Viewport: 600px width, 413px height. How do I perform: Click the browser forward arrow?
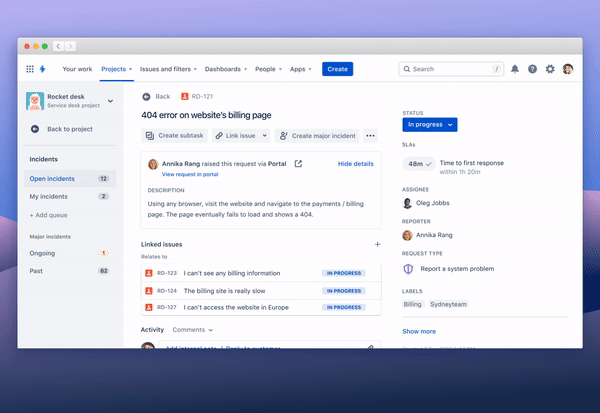point(70,46)
